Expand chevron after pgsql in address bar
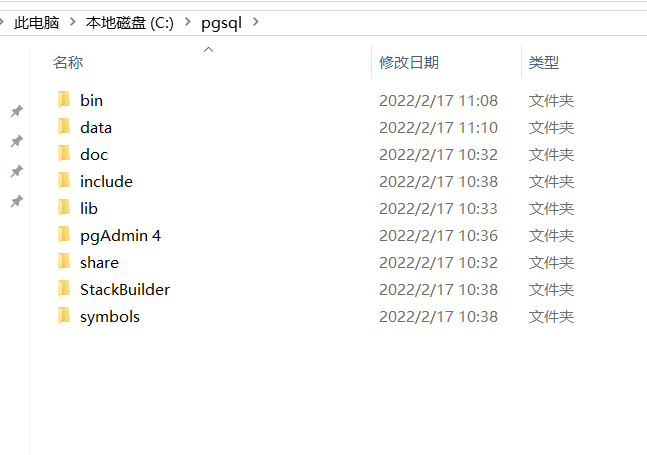The image size is (647, 455). pyautogui.click(x=256, y=21)
